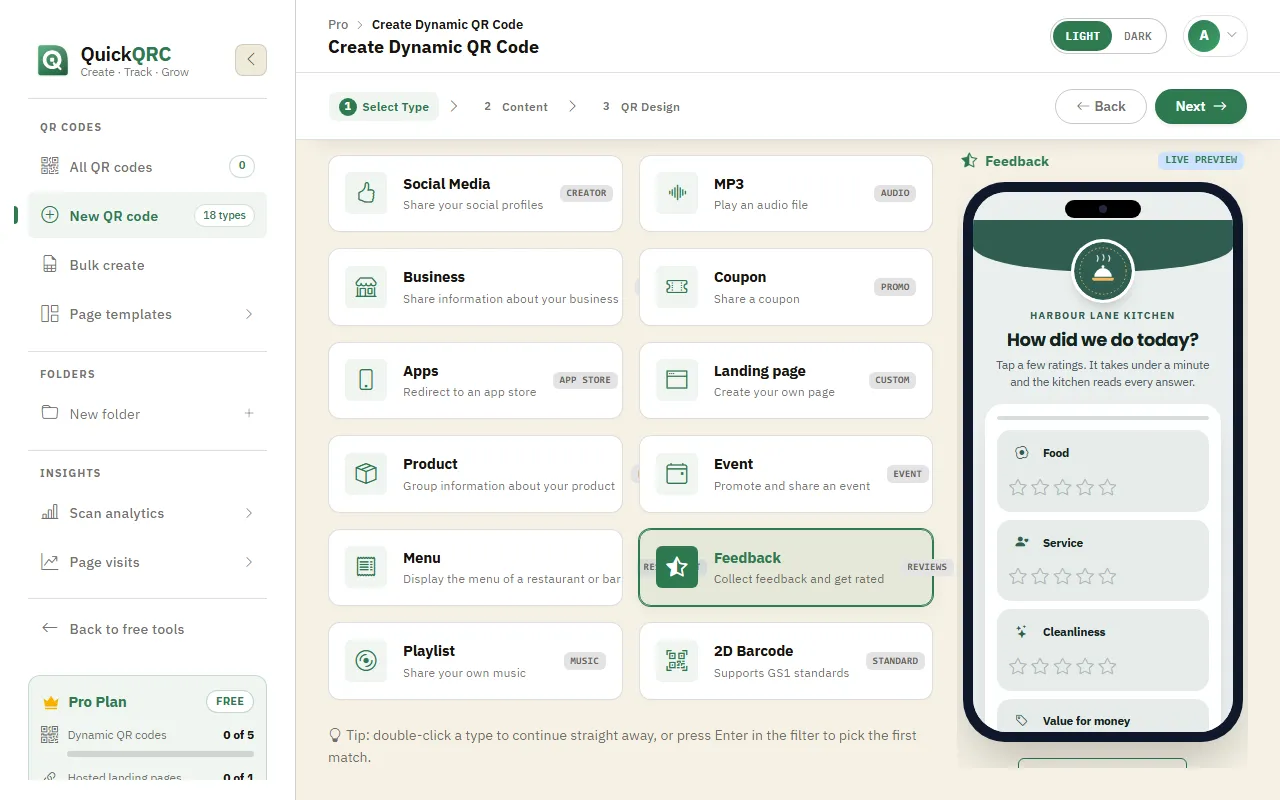Click the Landing page window icon

[x=677, y=380]
